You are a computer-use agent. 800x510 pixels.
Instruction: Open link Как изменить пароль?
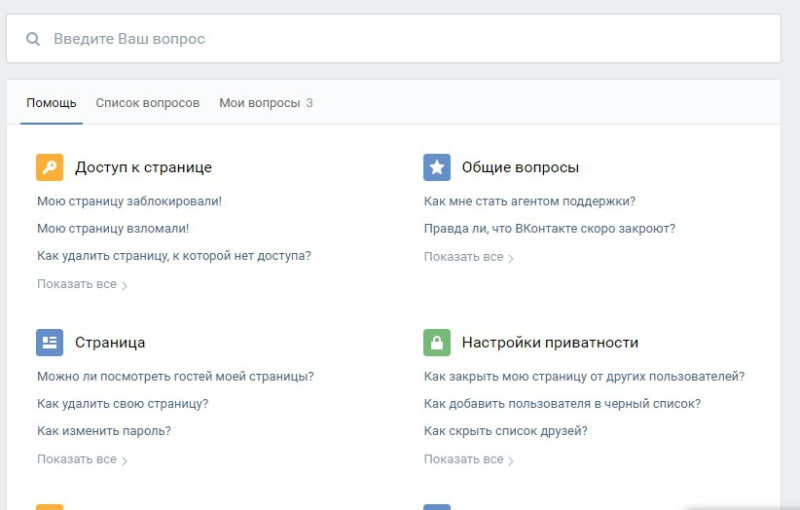coord(104,431)
